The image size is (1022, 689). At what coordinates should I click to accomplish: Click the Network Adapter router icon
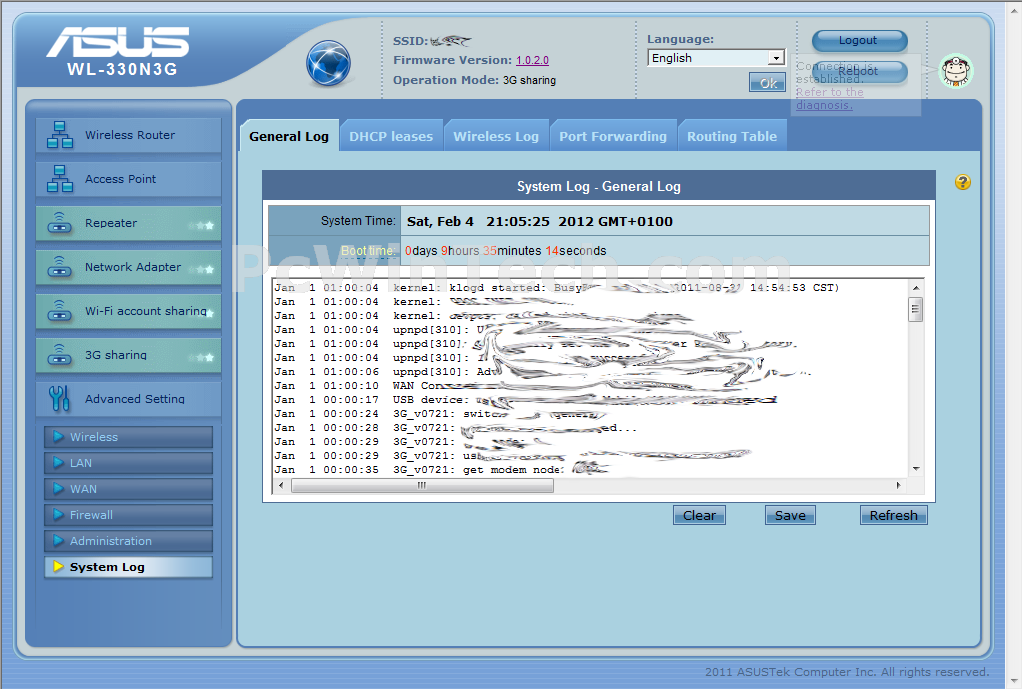pyautogui.click(x=60, y=267)
